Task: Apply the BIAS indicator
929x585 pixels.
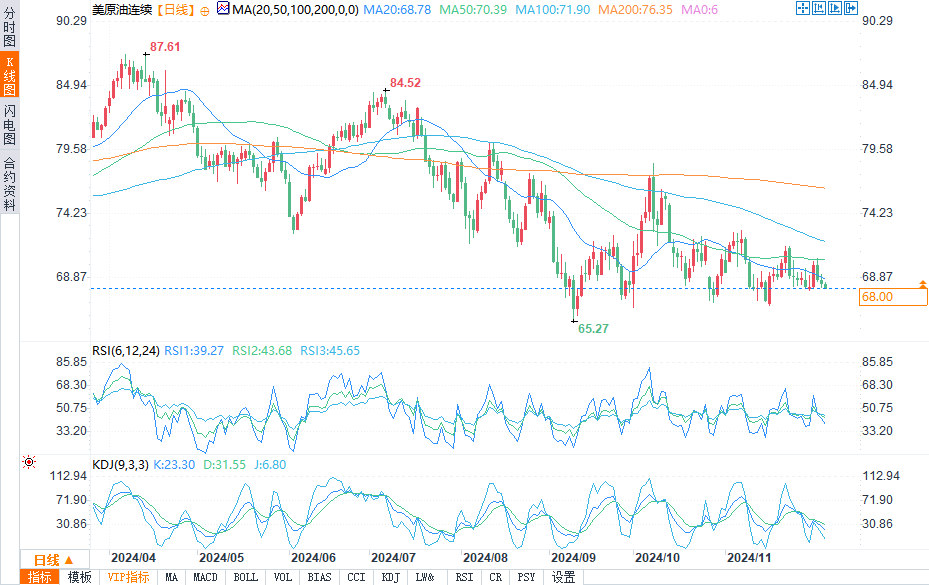Action: pyautogui.click(x=319, y=577)
